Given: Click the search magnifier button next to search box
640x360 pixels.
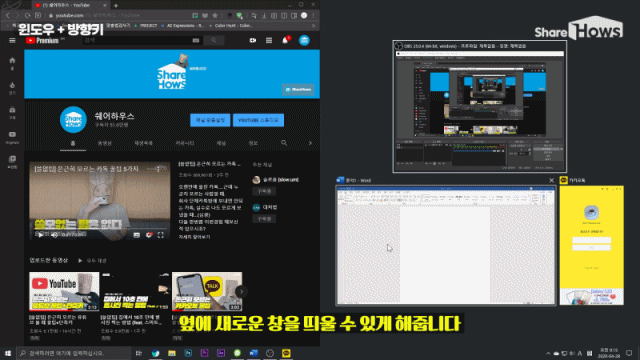Looking at the screenshot, I should [213, 40].
